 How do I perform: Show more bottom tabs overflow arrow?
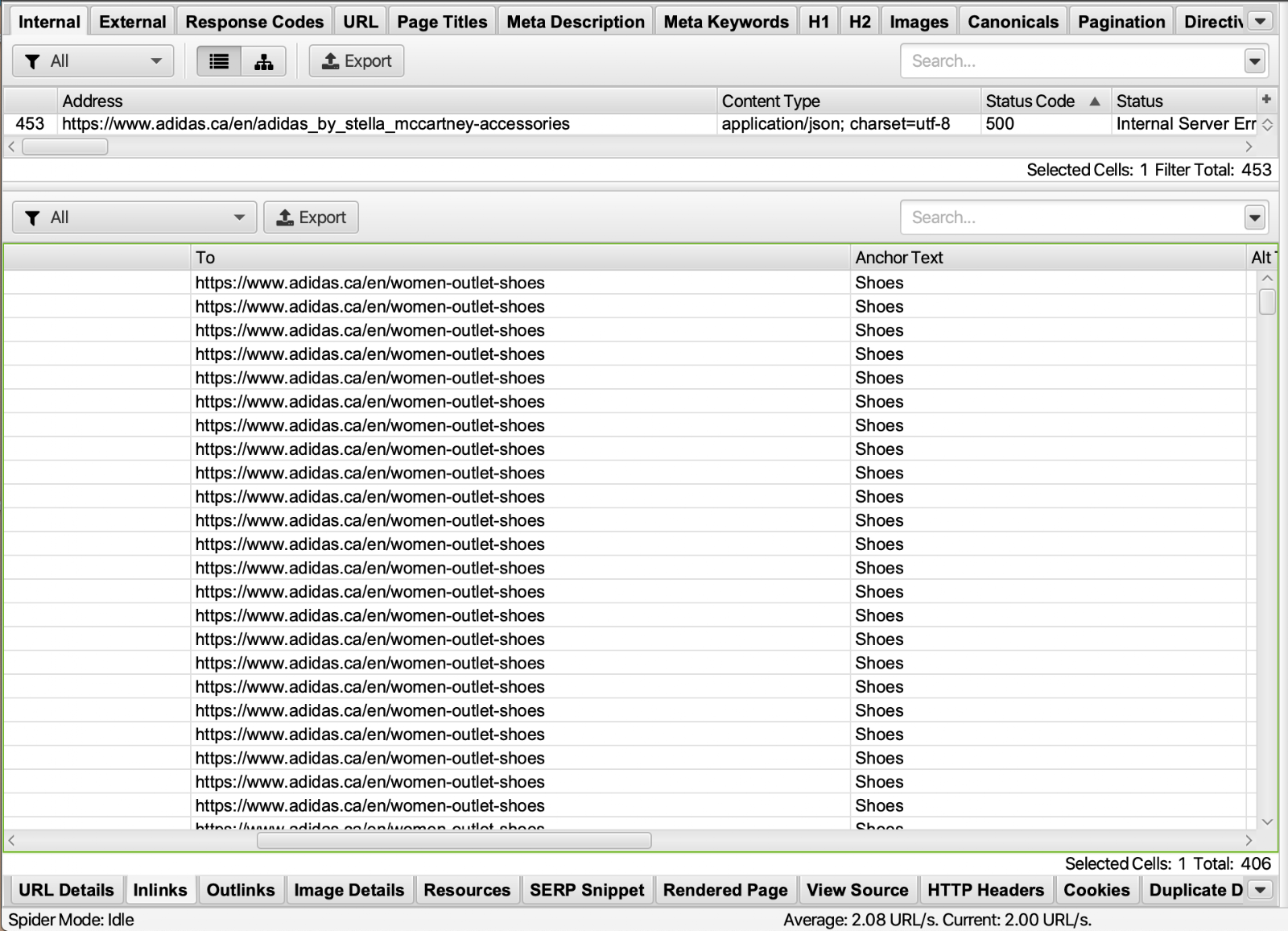1261,890
